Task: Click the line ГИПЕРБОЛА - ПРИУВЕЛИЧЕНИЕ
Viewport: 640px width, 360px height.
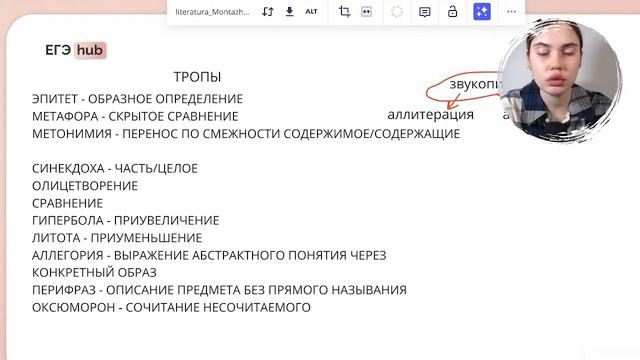Action: coord(125,220)
